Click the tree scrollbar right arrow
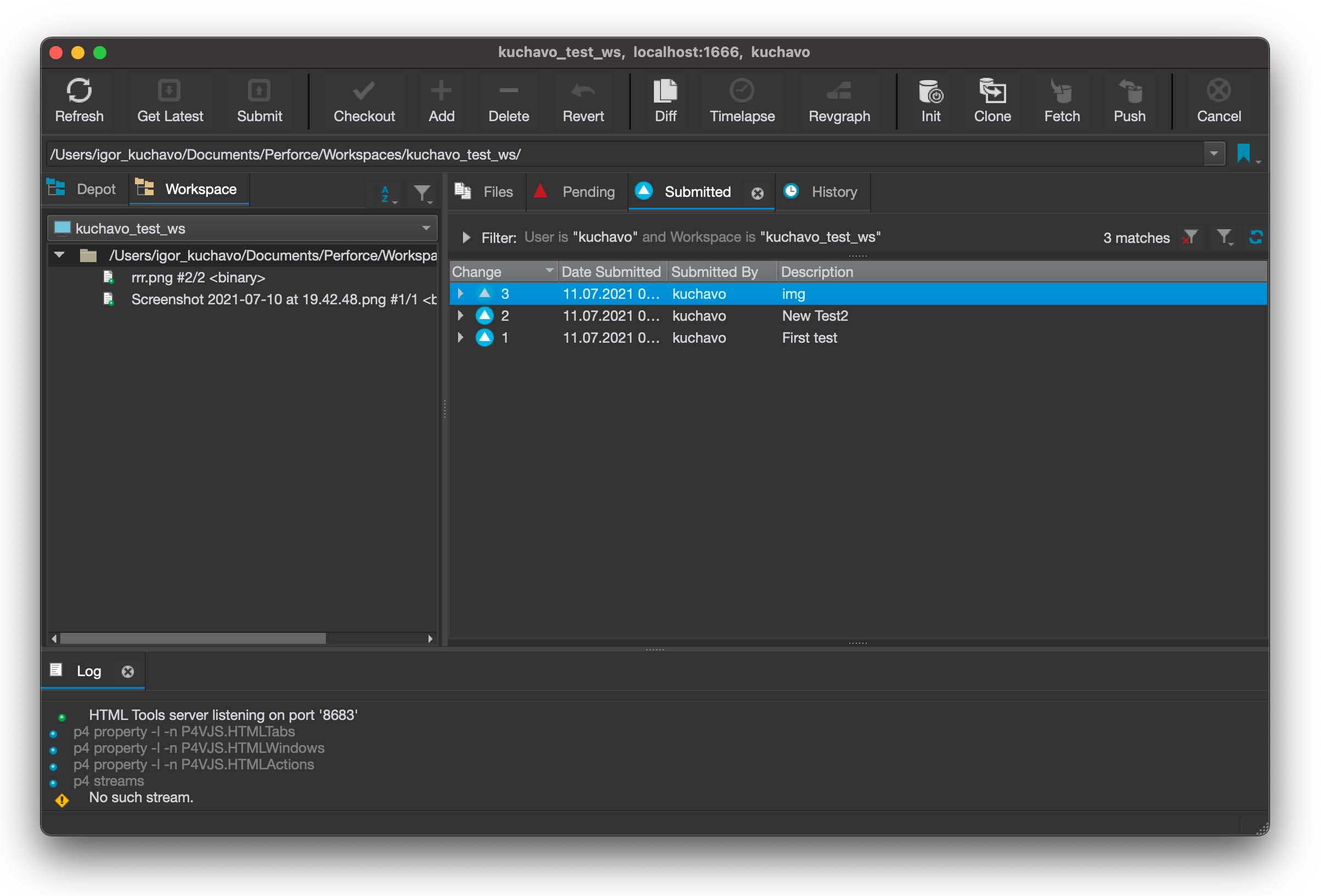1321x896 pixels. pos(430,639)
